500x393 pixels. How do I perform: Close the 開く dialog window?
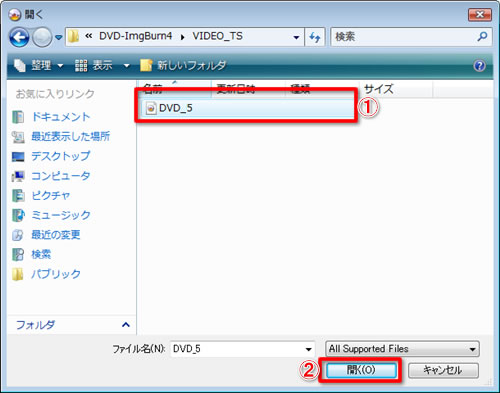[480, 15]
